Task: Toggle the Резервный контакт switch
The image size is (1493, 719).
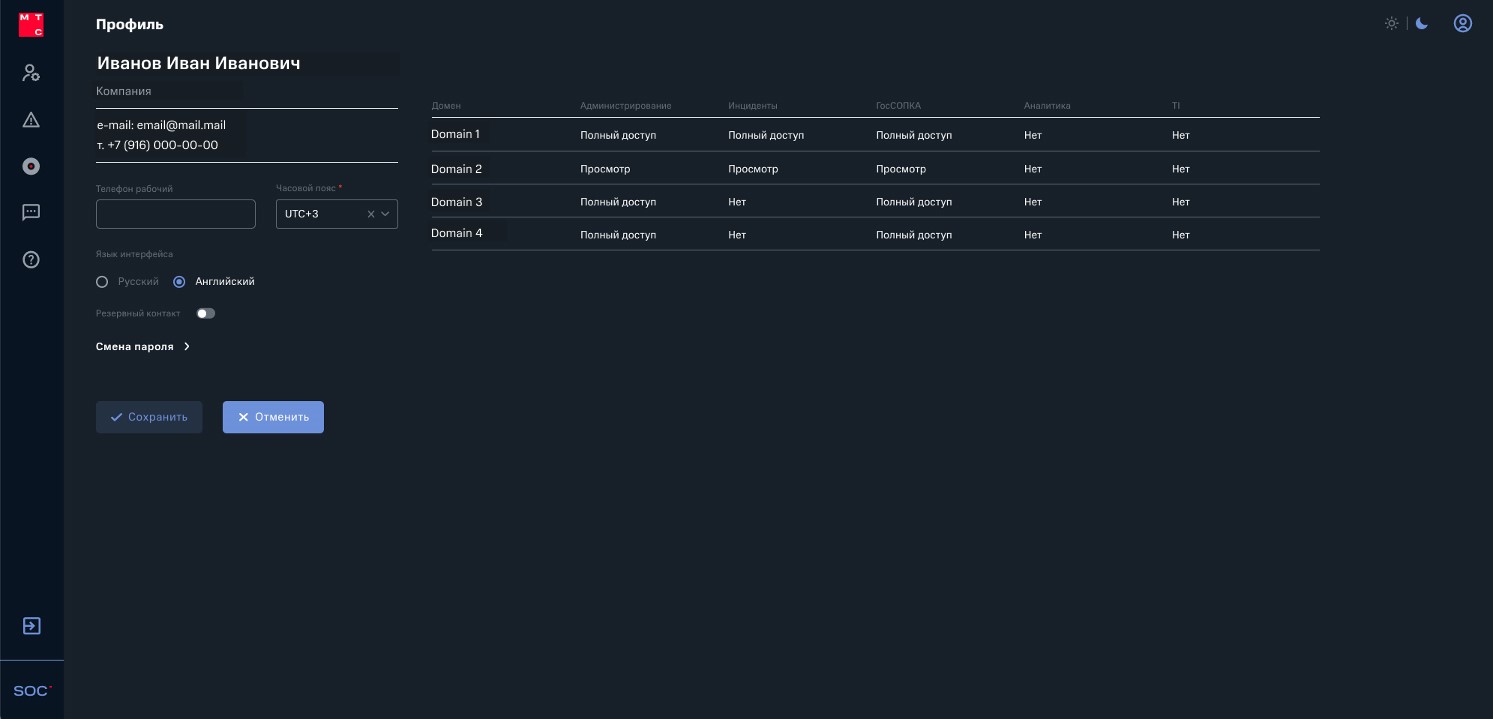Action: pos(206,313)
